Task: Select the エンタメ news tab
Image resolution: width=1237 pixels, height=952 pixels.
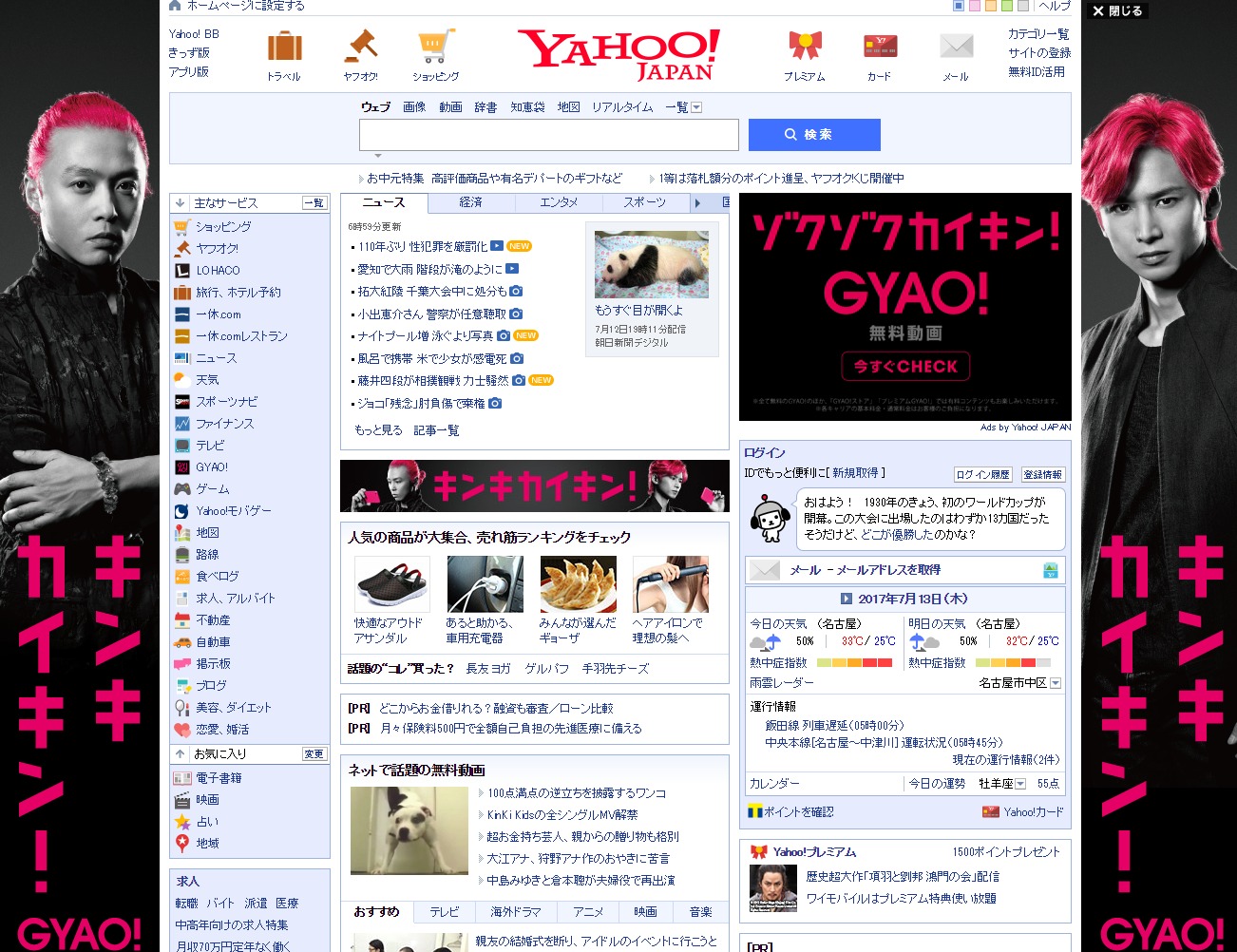Action: pos(559,202)
